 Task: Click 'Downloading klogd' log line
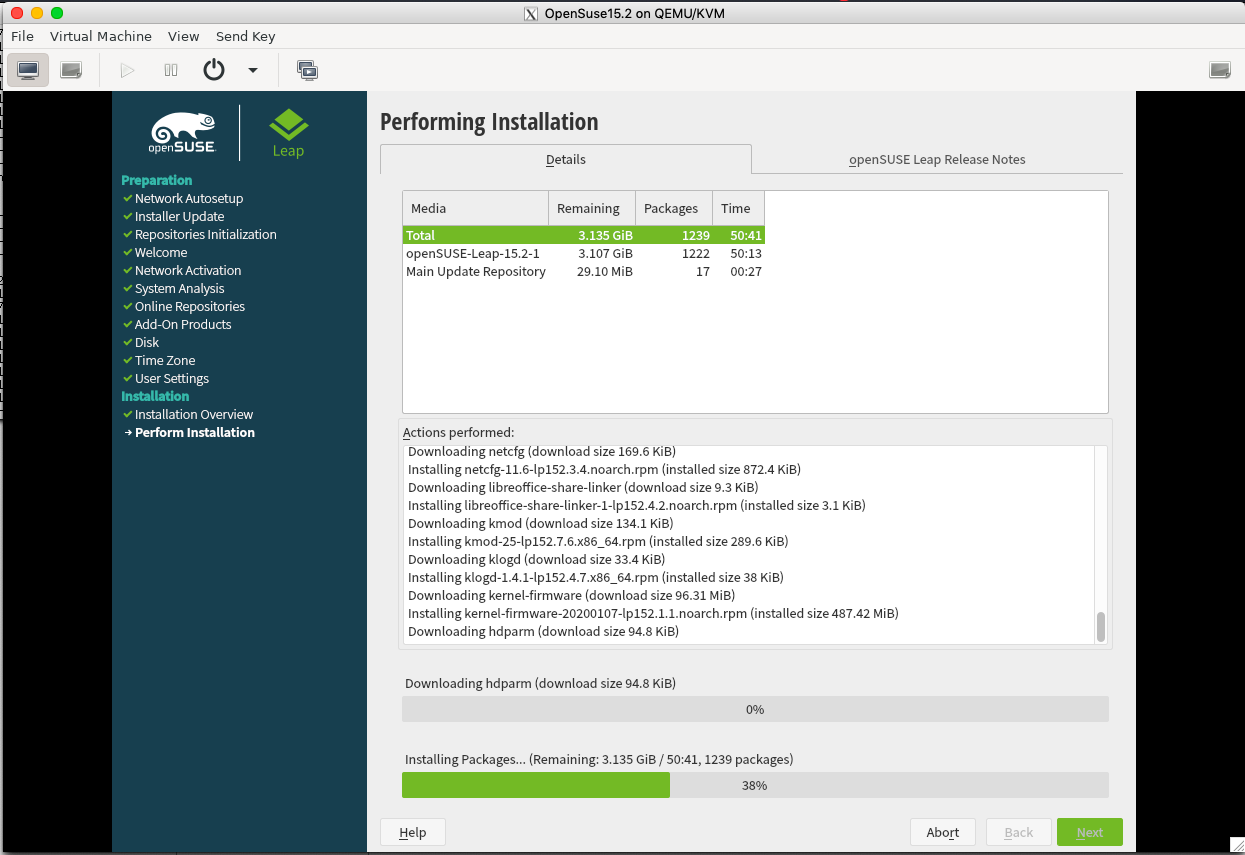[536, 559]
